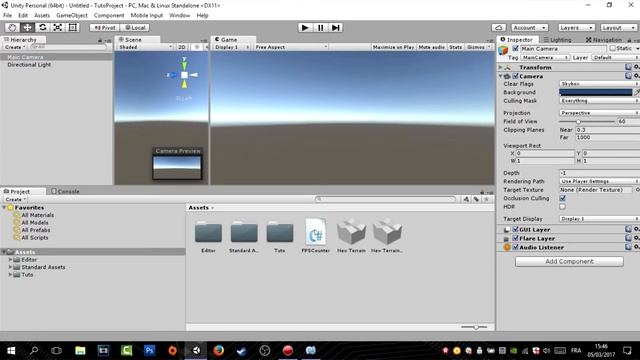Click the scene orientation gizmo
640x360 pixels.
click(184, 75)
